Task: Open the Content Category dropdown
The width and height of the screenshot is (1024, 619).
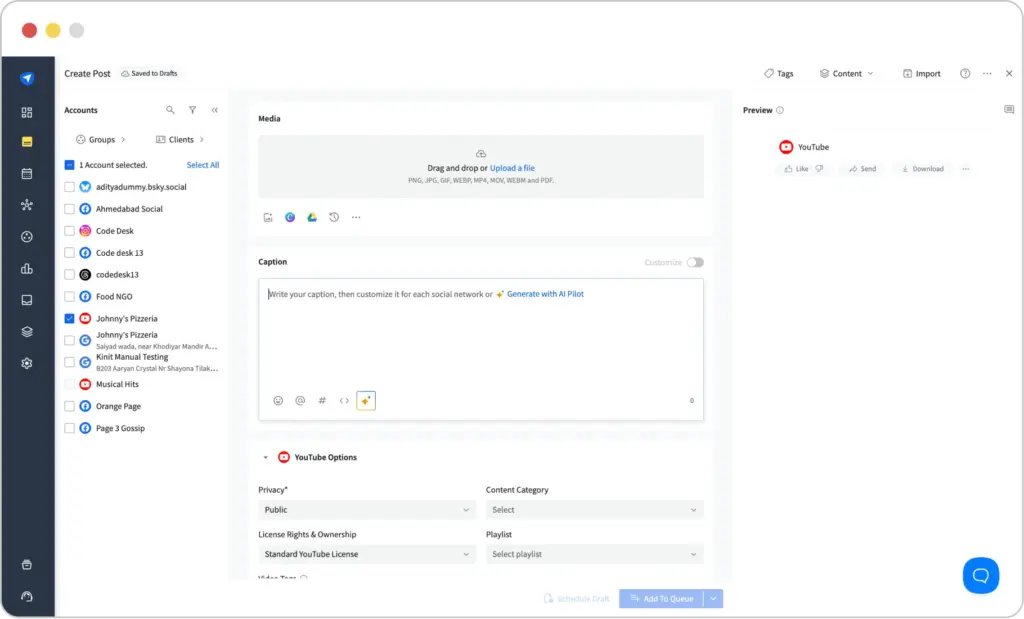Action: [x=594, y=510]
